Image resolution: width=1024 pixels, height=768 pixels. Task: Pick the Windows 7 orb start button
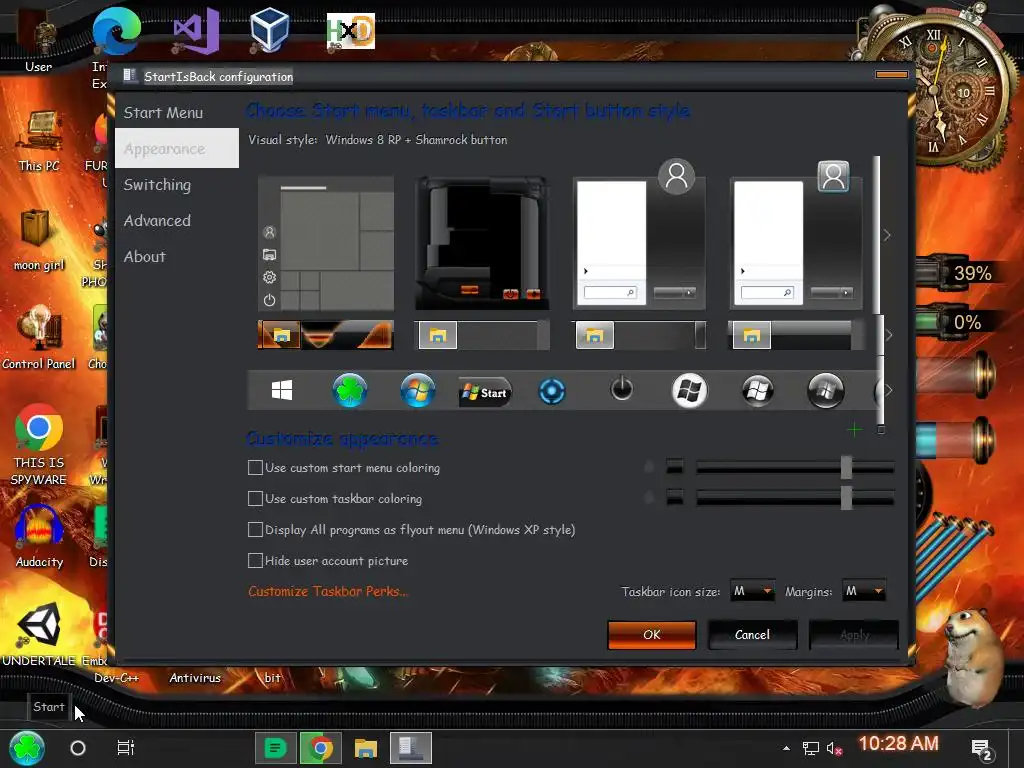point(418,391)
